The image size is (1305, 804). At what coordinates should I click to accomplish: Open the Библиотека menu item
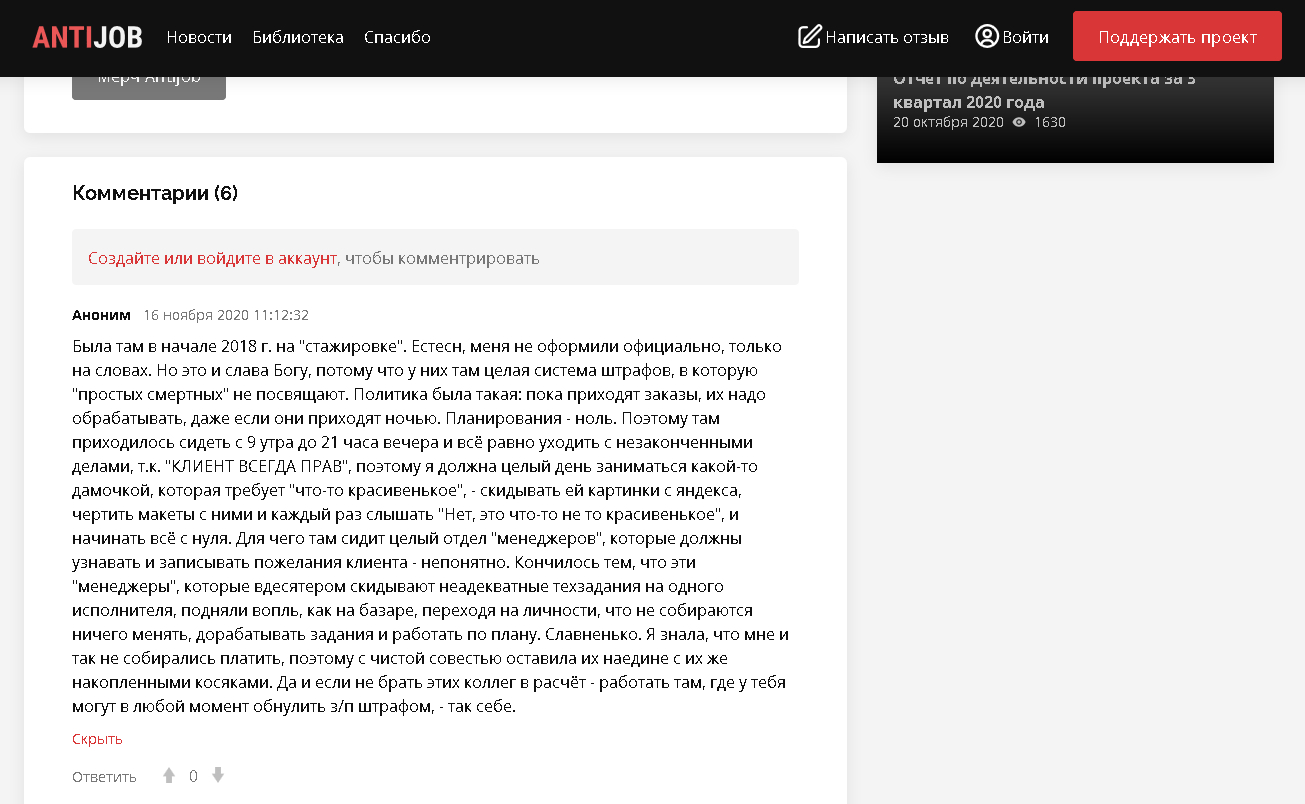click(x=298, y=38)
